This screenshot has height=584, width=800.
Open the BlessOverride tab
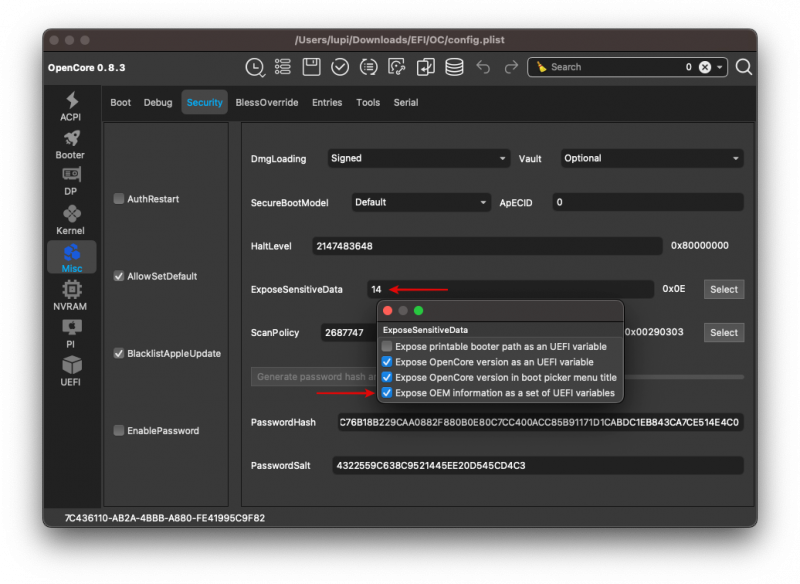[267, 102]
